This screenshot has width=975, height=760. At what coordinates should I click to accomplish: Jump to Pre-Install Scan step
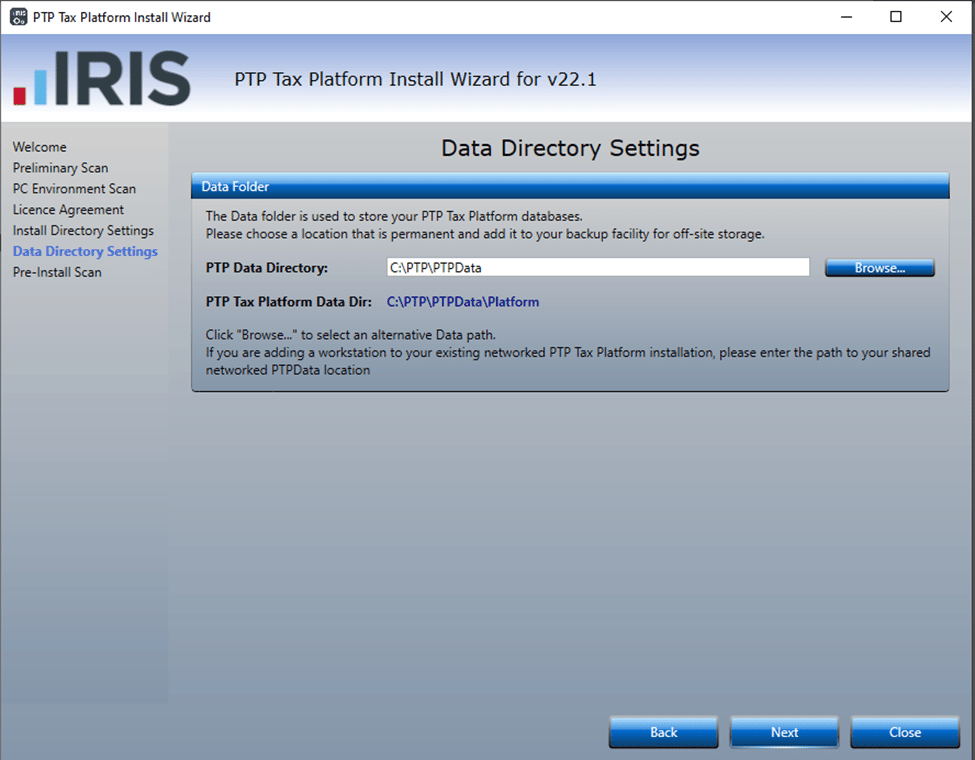[57, 272]
